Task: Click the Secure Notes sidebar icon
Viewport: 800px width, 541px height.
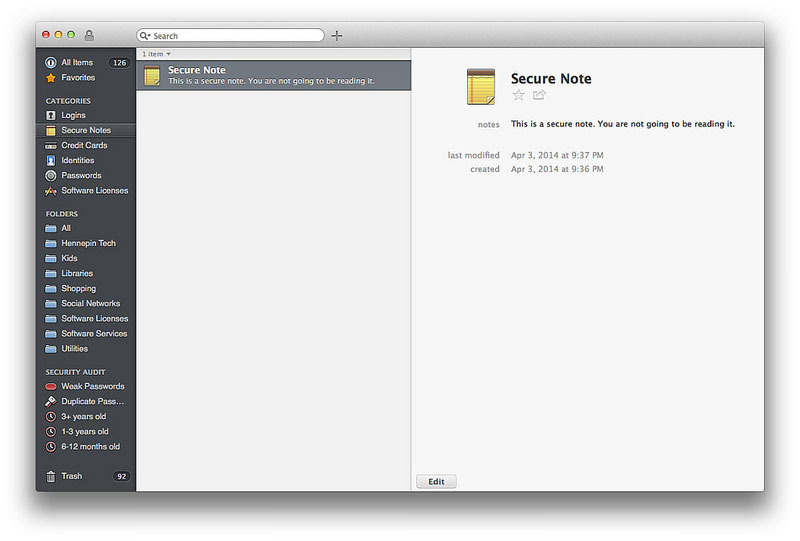Action: tap(51, 131)
